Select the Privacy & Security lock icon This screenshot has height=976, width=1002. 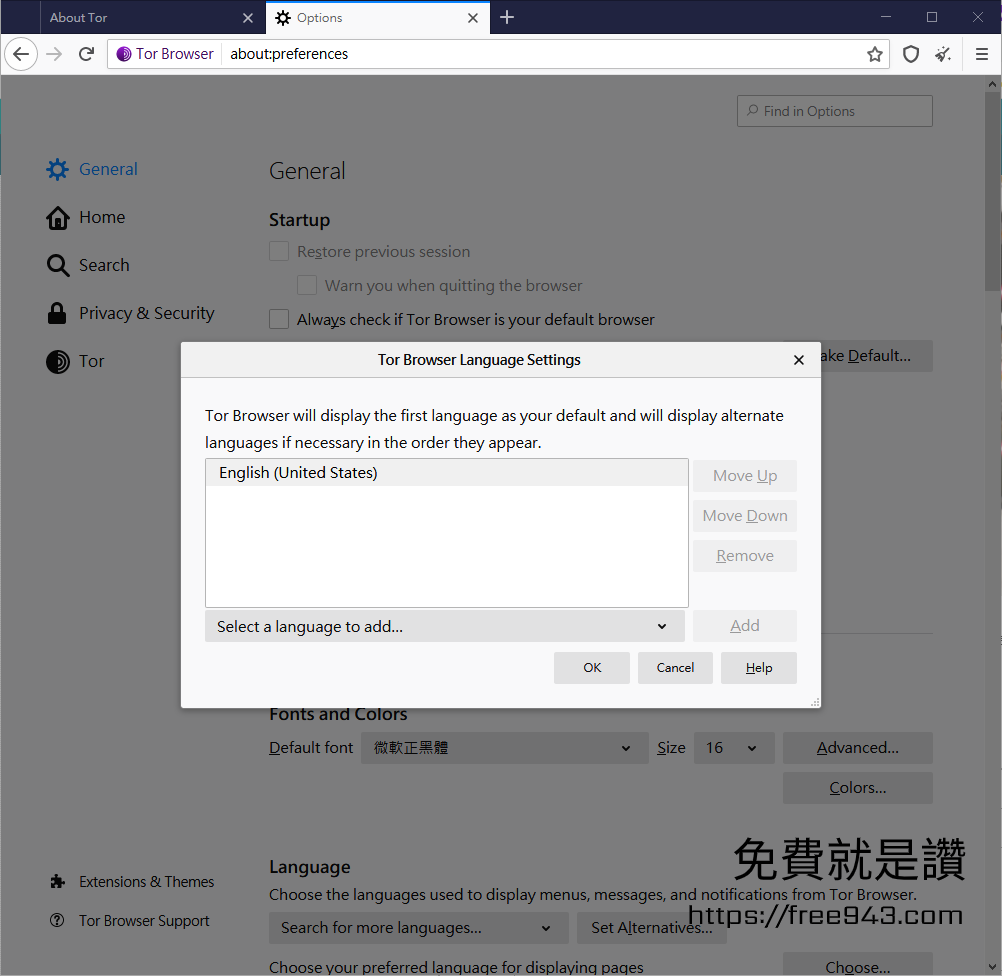point(56,312)
